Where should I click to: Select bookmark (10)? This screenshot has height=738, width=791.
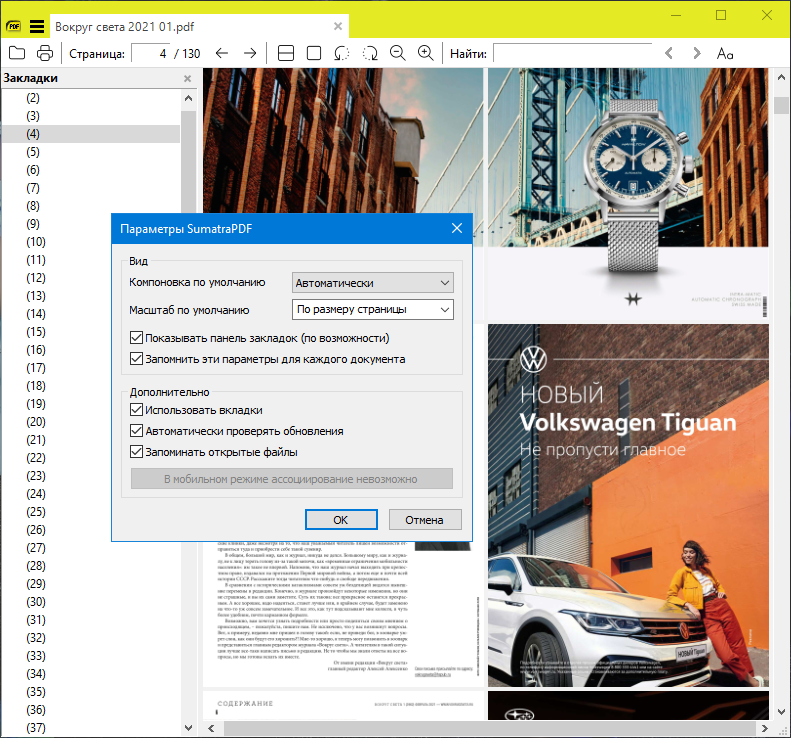click(x=35, y=242)
